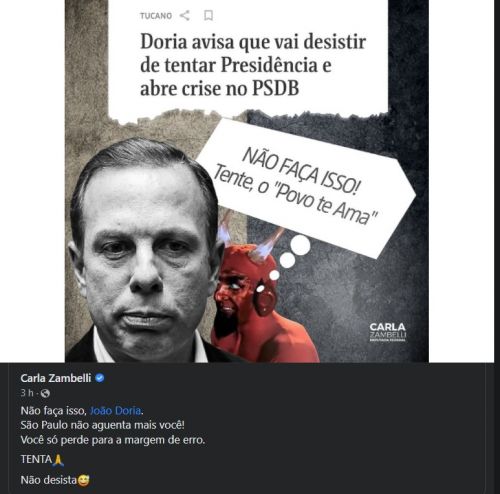The width and height of the screenshot is (500, 494).
Task: Click the smiling emoji after Não desista
Action: 83,480
